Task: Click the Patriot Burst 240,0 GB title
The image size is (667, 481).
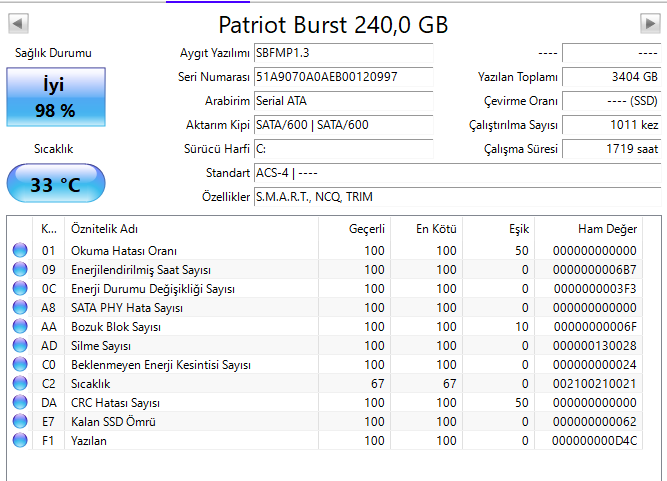Action: [x=333, y=25]
